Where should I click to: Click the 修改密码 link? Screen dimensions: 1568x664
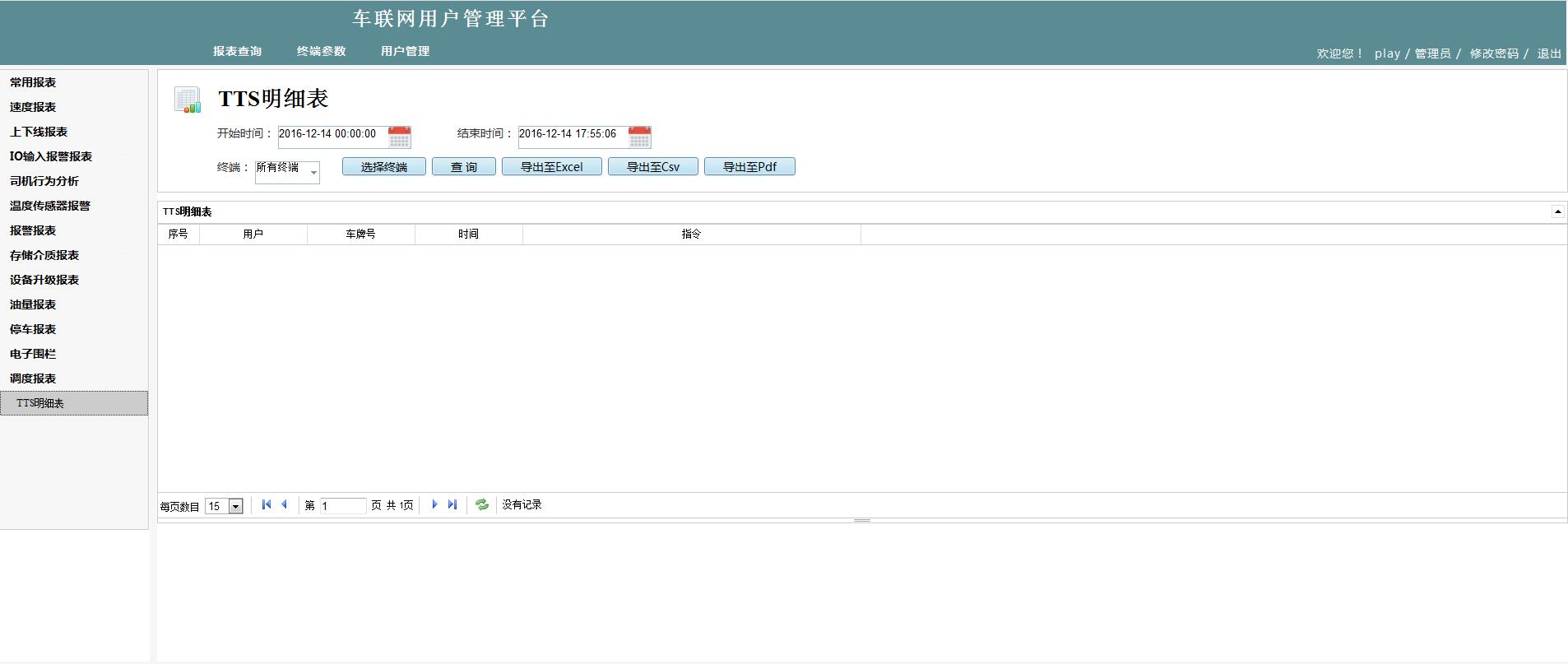[x=1494, y=53]
